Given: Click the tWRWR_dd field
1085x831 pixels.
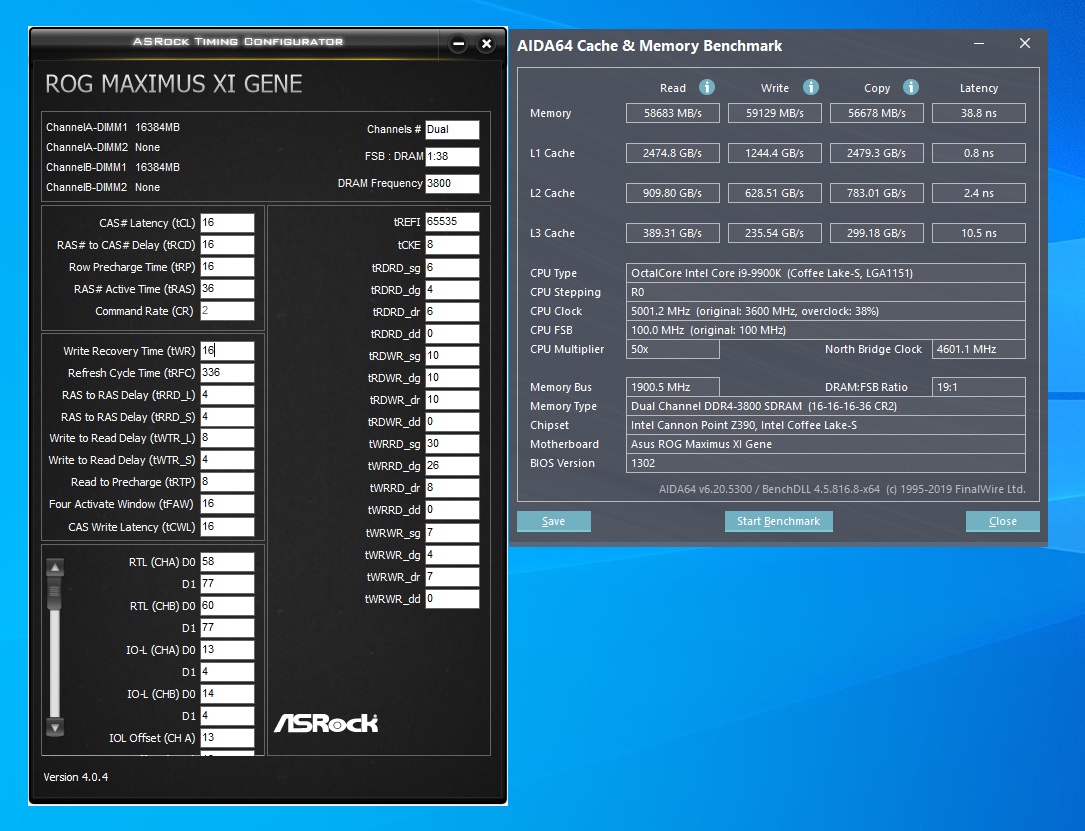Looking at the screenshot, I should [x=452, y=599].
